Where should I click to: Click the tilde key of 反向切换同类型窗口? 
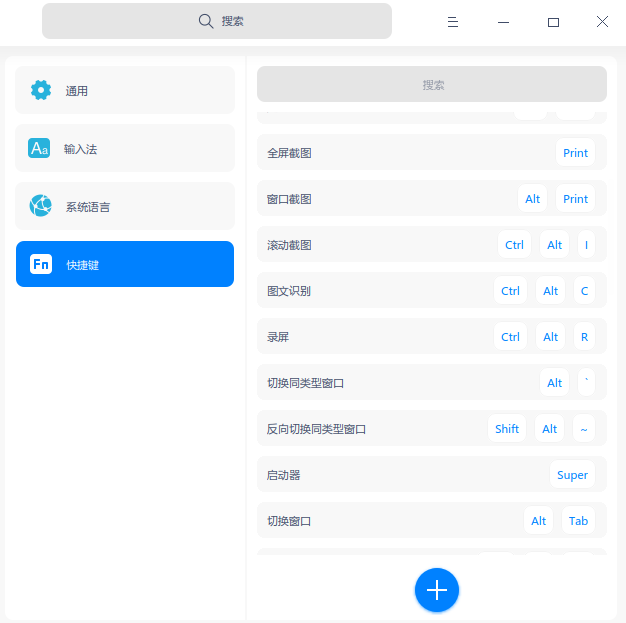[584, 429]
